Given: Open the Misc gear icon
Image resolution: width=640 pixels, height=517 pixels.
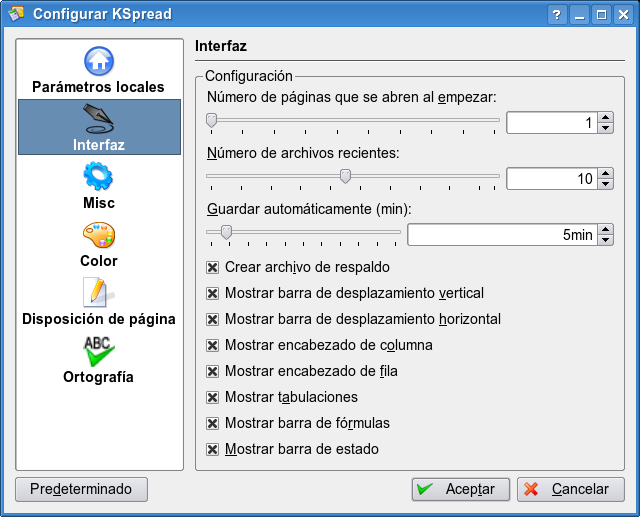Looking at the screenshot, I should (x=98, y=177).
